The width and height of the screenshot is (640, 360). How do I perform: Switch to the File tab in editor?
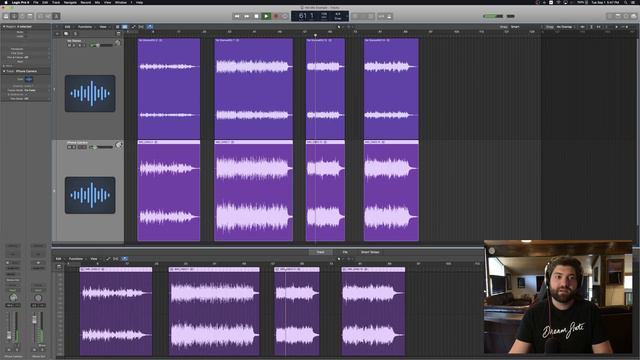(345, 252)
